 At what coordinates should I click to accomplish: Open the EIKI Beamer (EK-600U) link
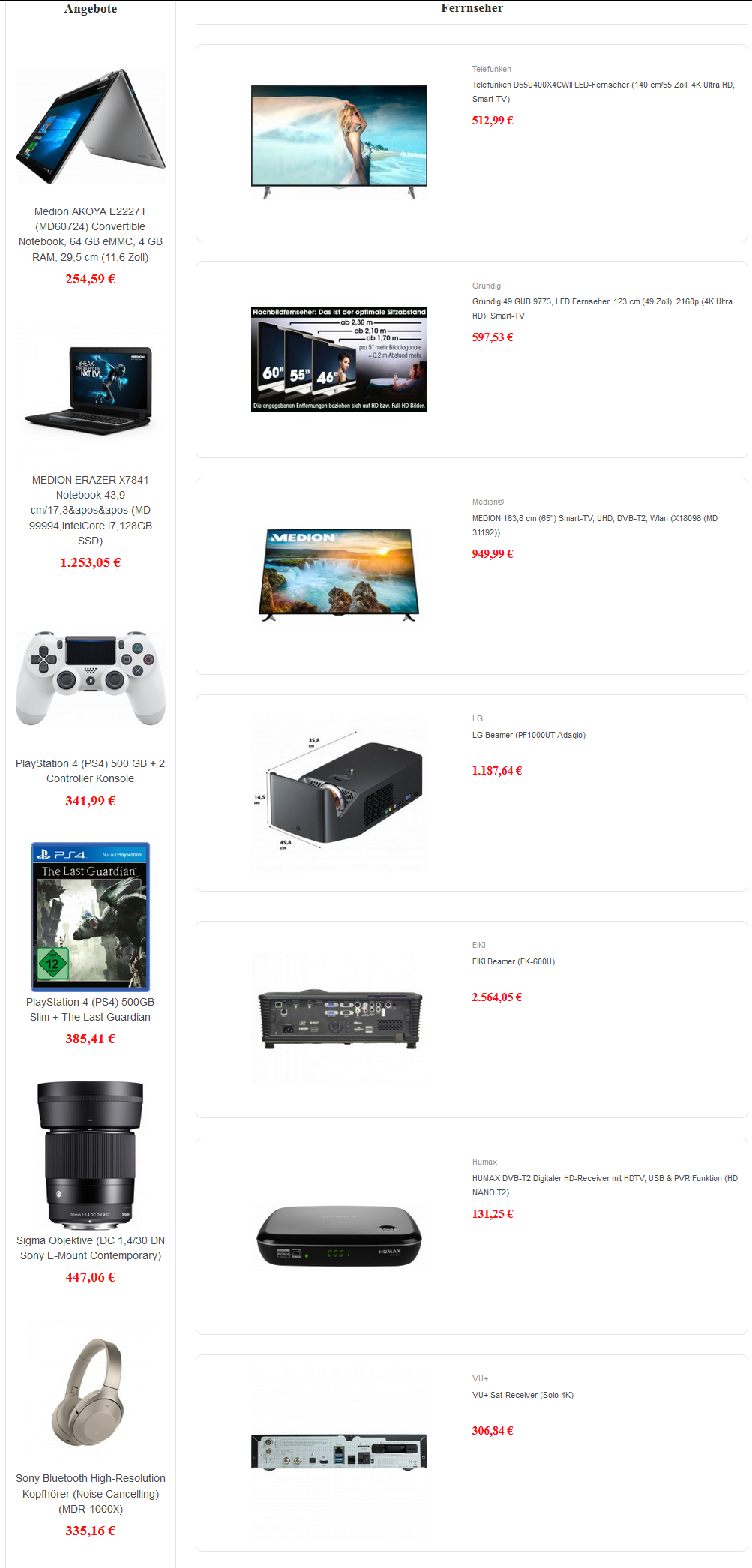pyautogui.click(x=514, y=961)
